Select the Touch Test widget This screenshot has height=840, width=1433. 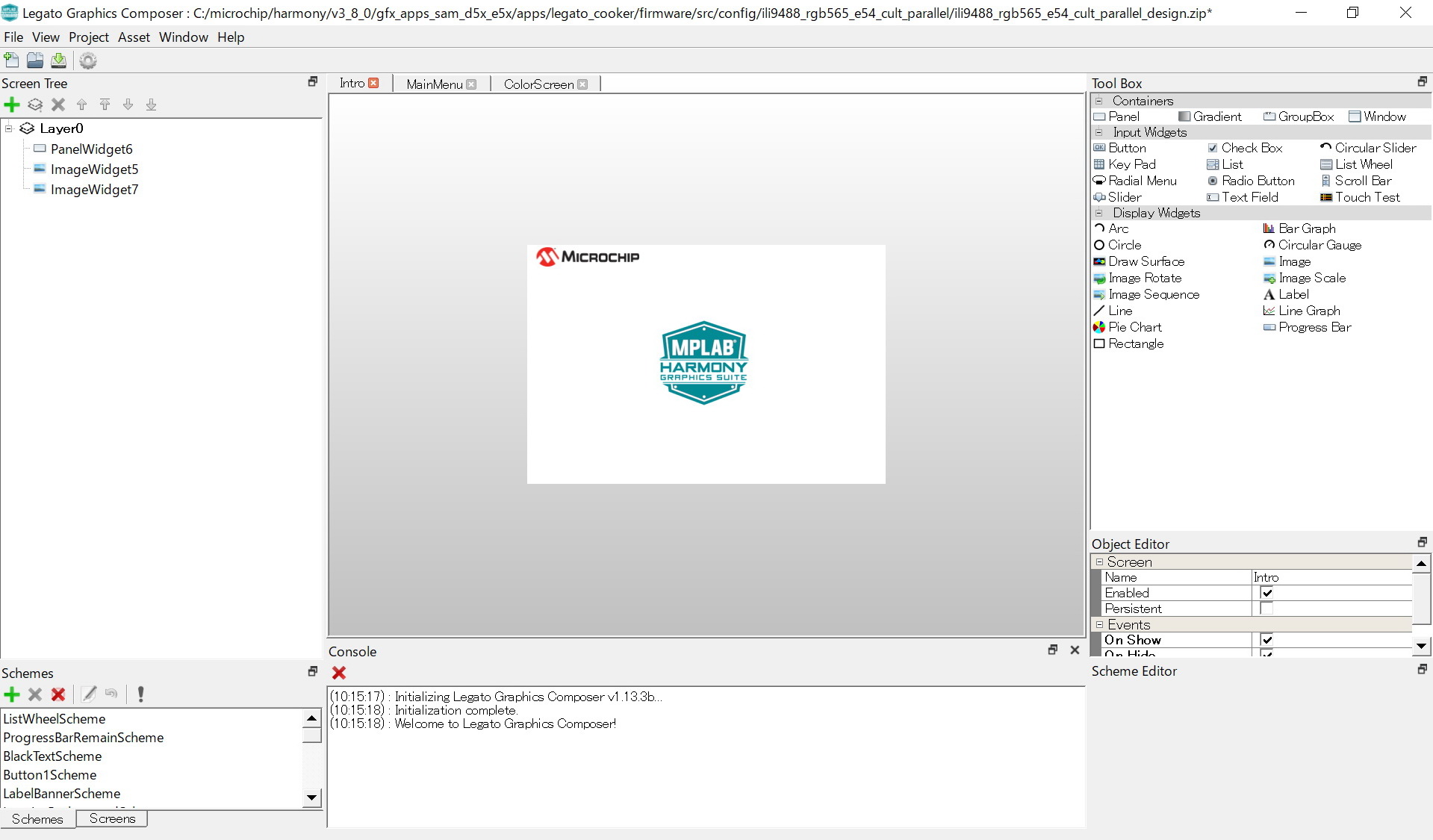[1360, 197]
